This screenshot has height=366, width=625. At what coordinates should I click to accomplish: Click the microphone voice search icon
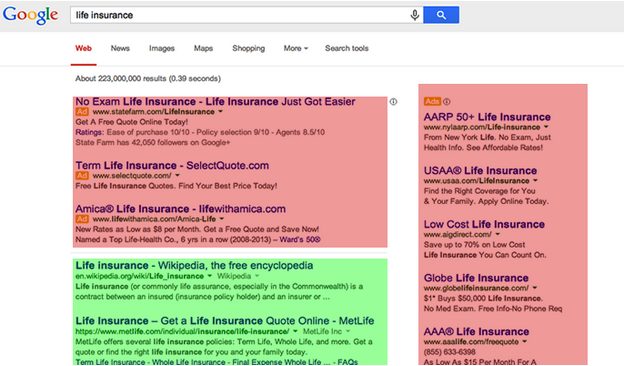[415, 15]
